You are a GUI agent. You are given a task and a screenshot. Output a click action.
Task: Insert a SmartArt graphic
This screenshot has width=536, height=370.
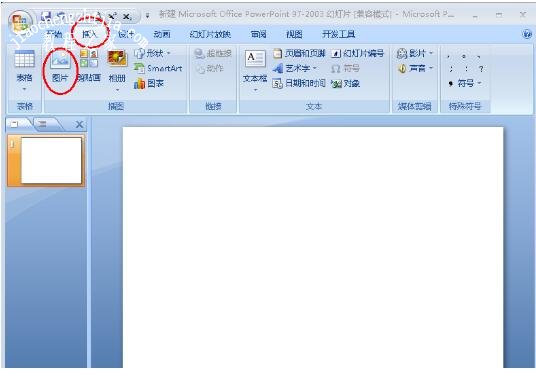point(158,68)
